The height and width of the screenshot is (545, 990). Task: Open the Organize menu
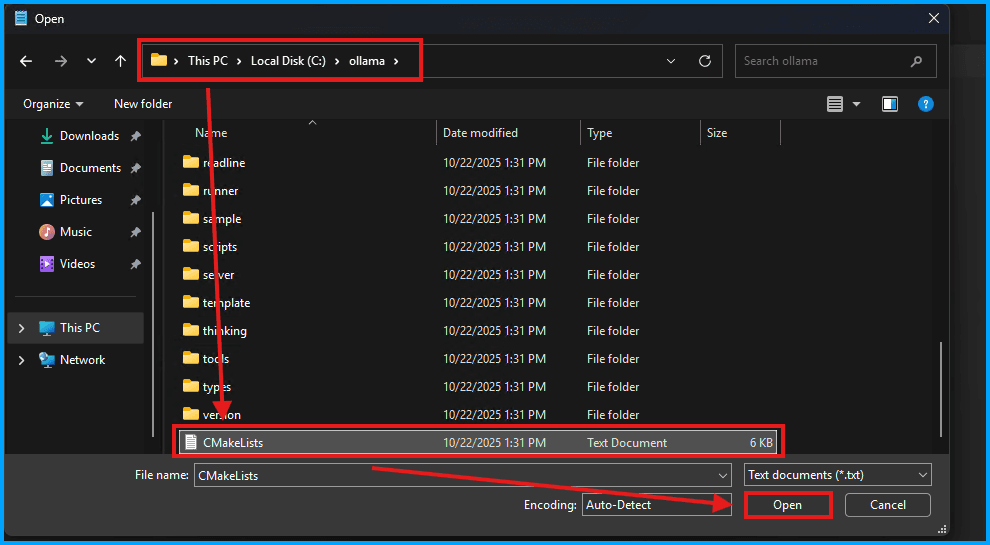53,104
